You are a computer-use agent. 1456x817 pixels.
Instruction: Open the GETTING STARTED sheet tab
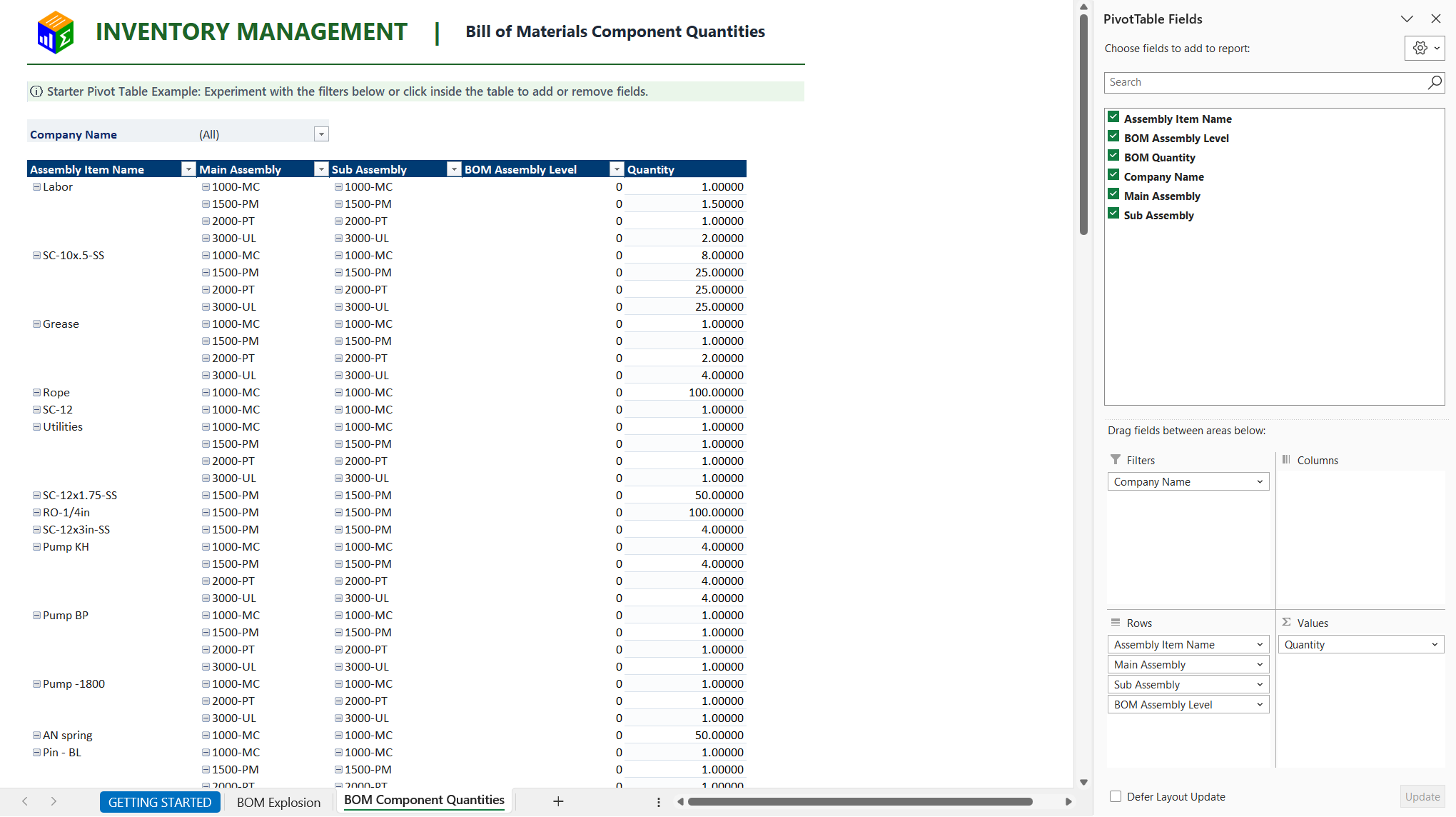[x=160, y=802]
